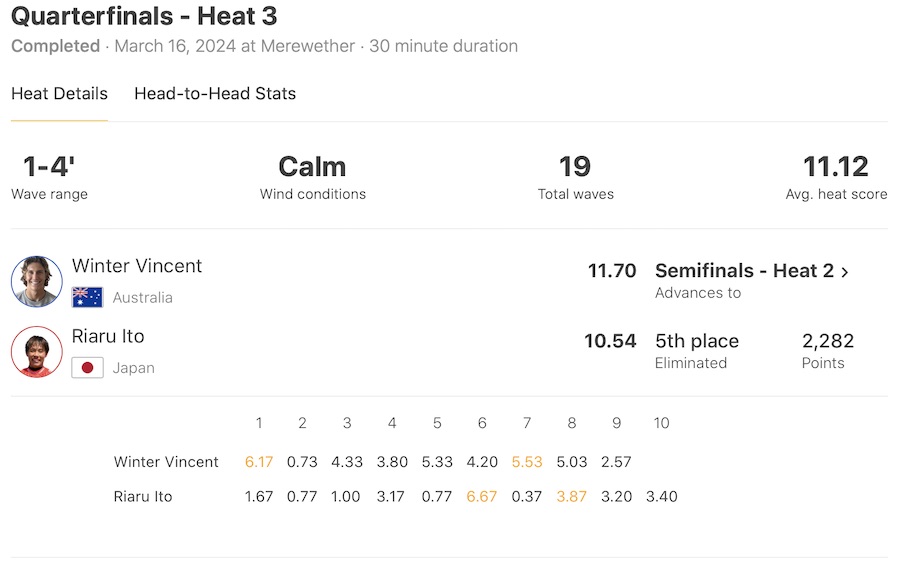900x573 pixels.
Task: Click Riaru Ito's 10.54 heat total
Action: [x=610, y=341]
